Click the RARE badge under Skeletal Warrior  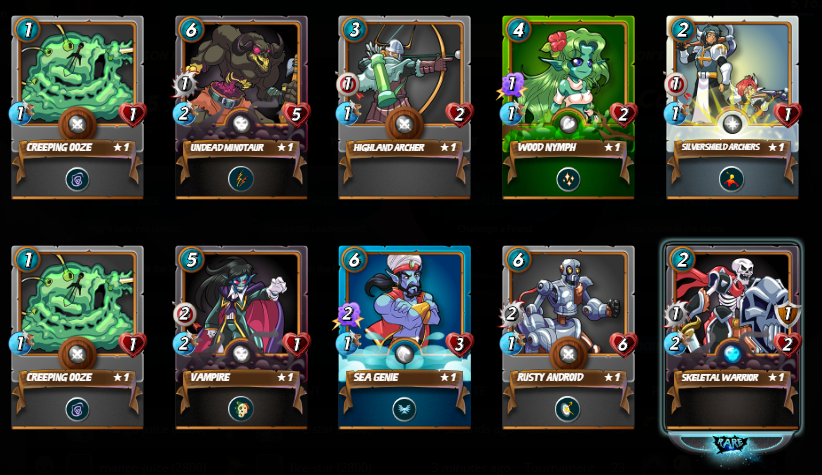(732, 444)
